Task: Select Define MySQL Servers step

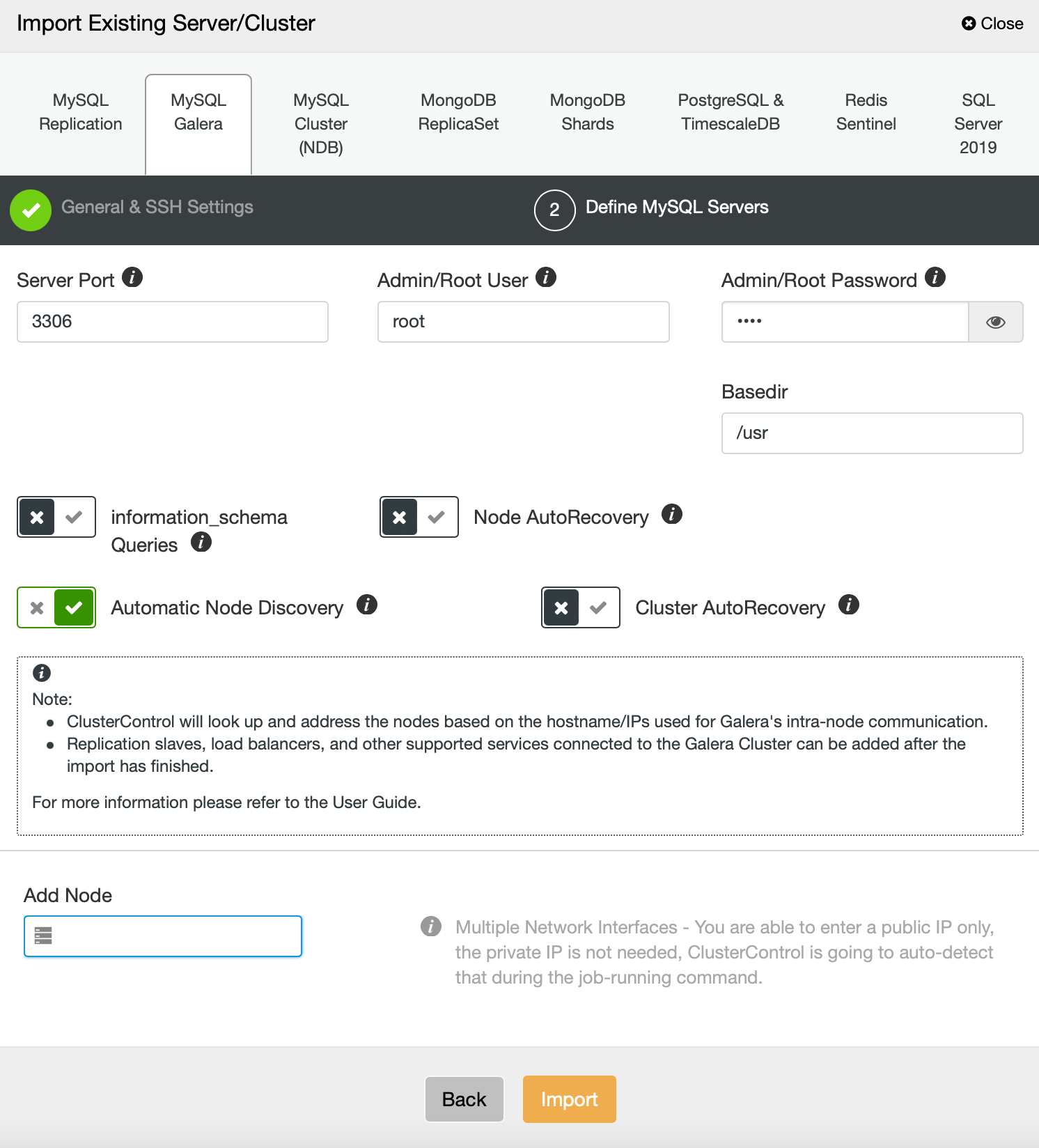Action: point(677,207)
